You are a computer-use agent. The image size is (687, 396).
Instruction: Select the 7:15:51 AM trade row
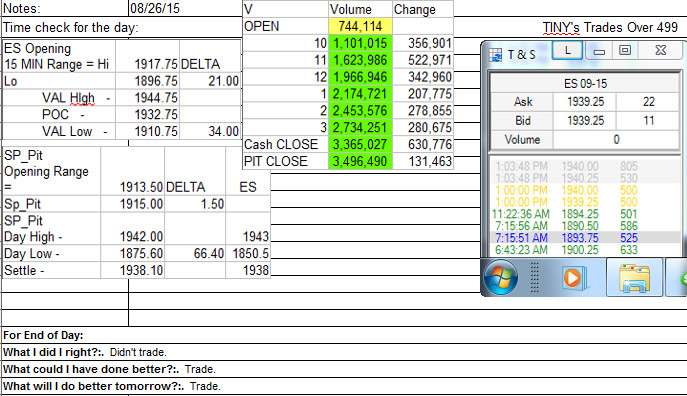click(585, 238)
